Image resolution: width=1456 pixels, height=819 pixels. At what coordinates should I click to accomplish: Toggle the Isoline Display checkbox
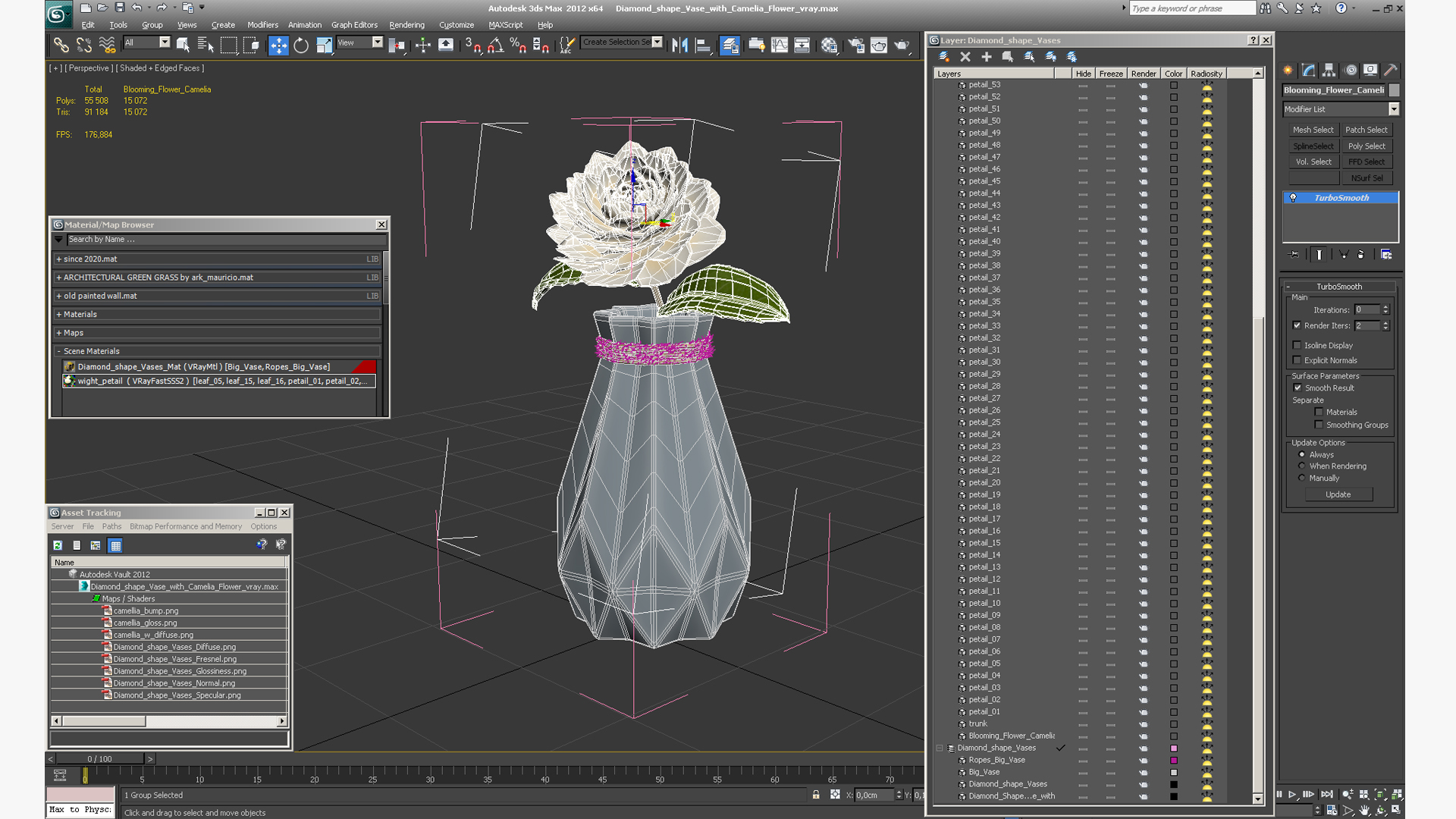[x=1297, y=345]
